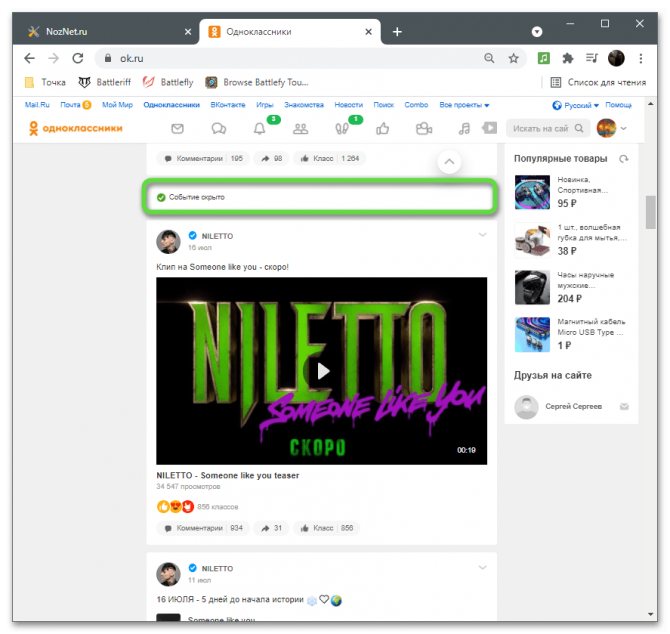
Task: Open the Помощь link
Action: pos(618,105)
